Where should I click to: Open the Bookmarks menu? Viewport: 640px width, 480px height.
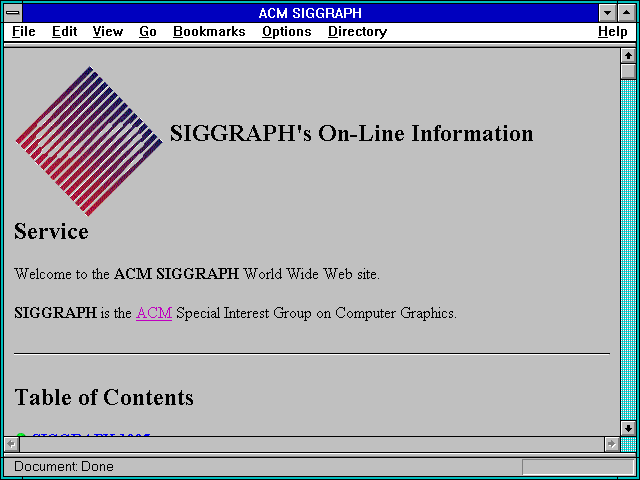click(x=209, y=32)
